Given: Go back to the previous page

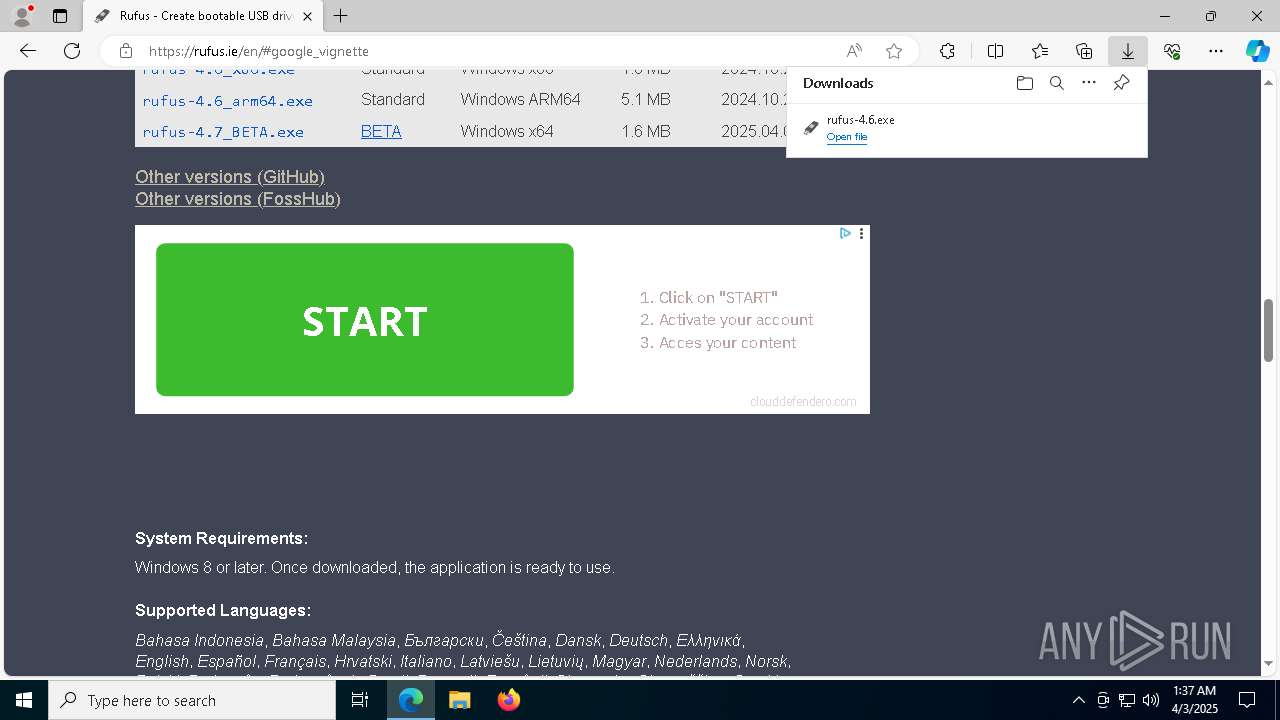Looking at the screenshot, I should [x=28, y=51].
